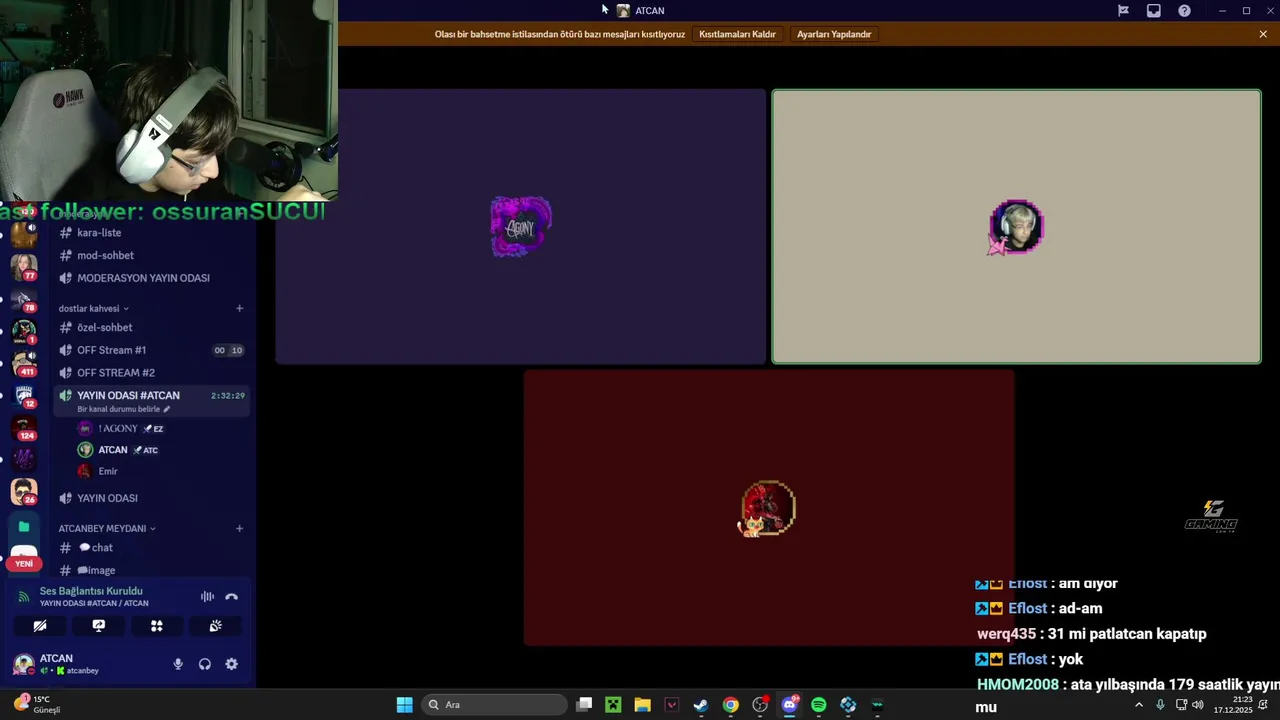Collapse ATCANBEY MEYDANI category
1280x720 pixels.
point(106,528)
